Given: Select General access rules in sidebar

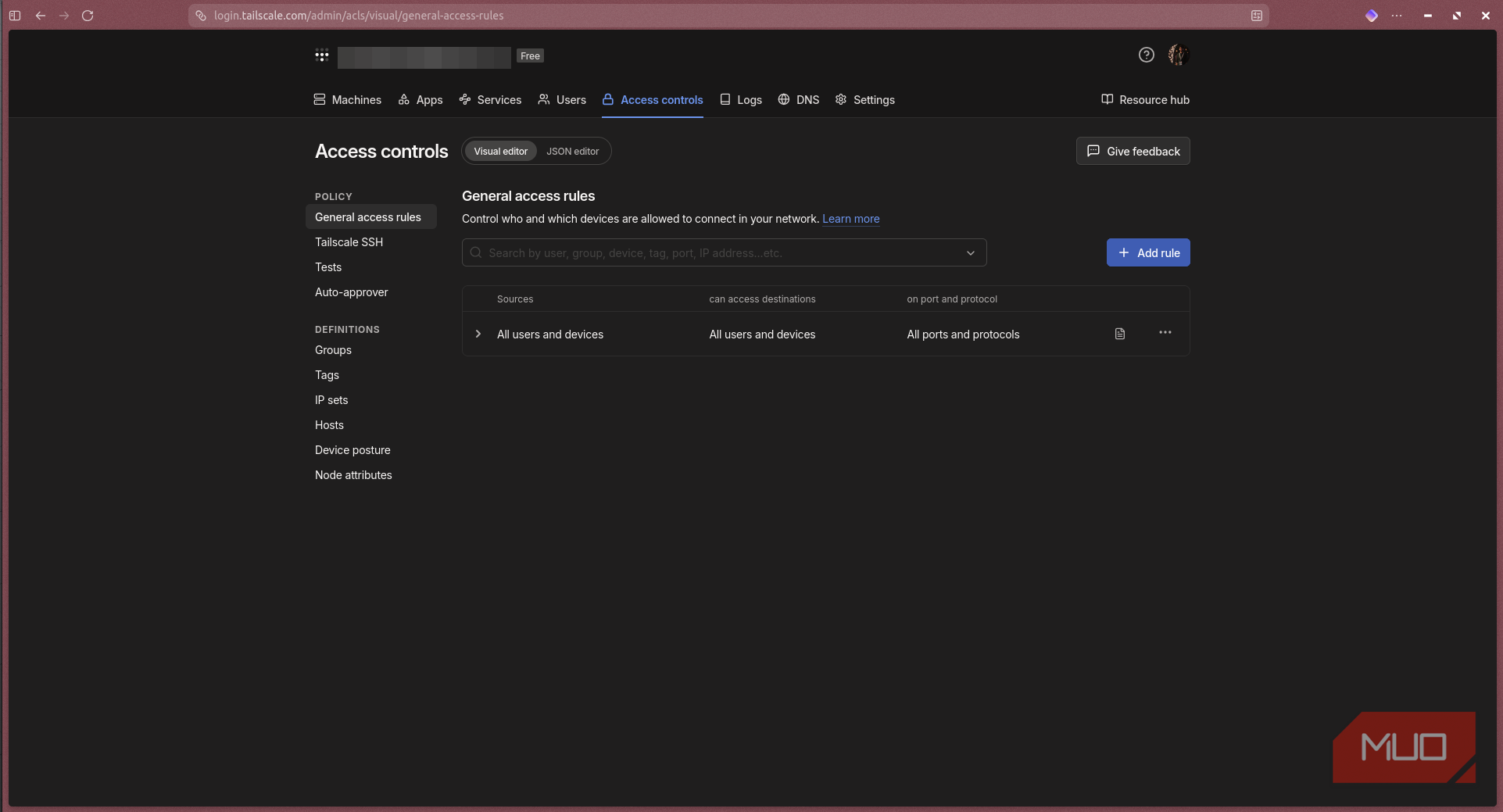Looking at the screenshot, I should pos(370,217).
